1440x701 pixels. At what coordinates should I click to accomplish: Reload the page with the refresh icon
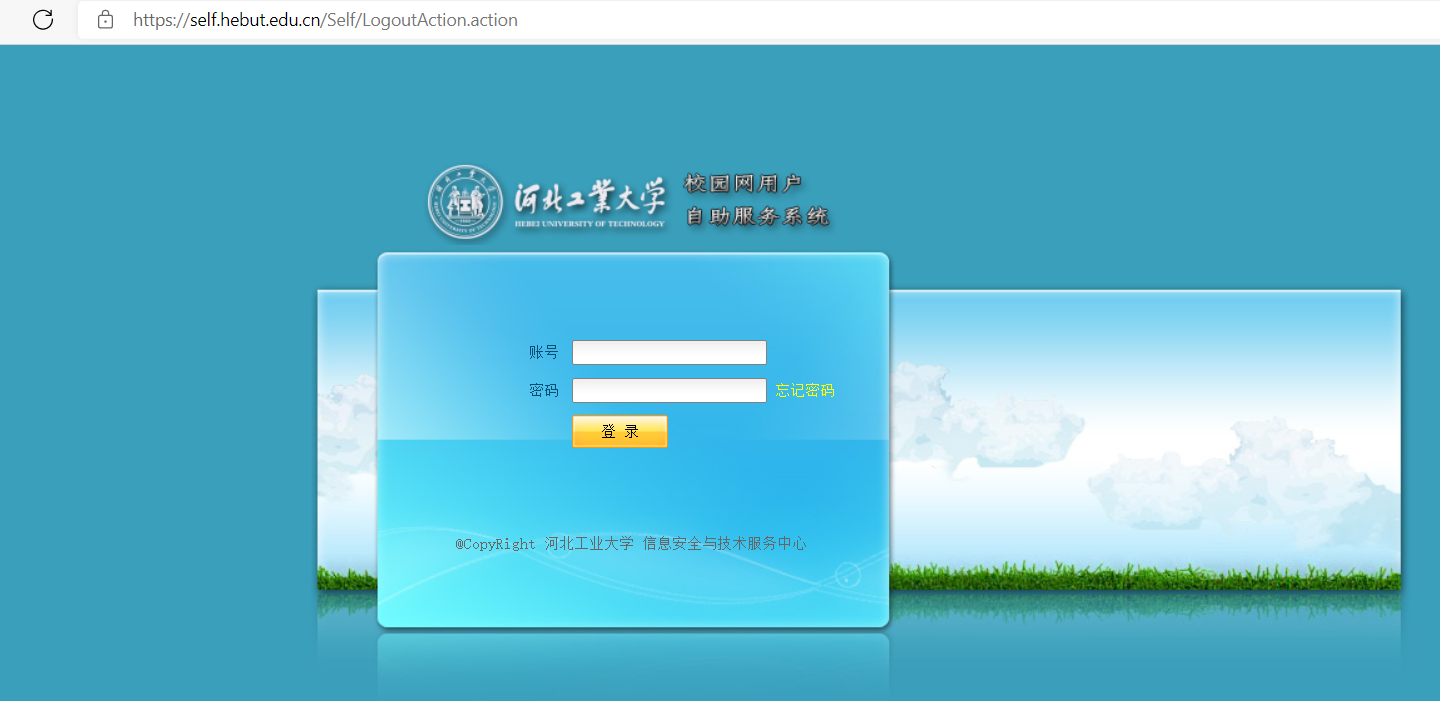[x=43, y=20]
